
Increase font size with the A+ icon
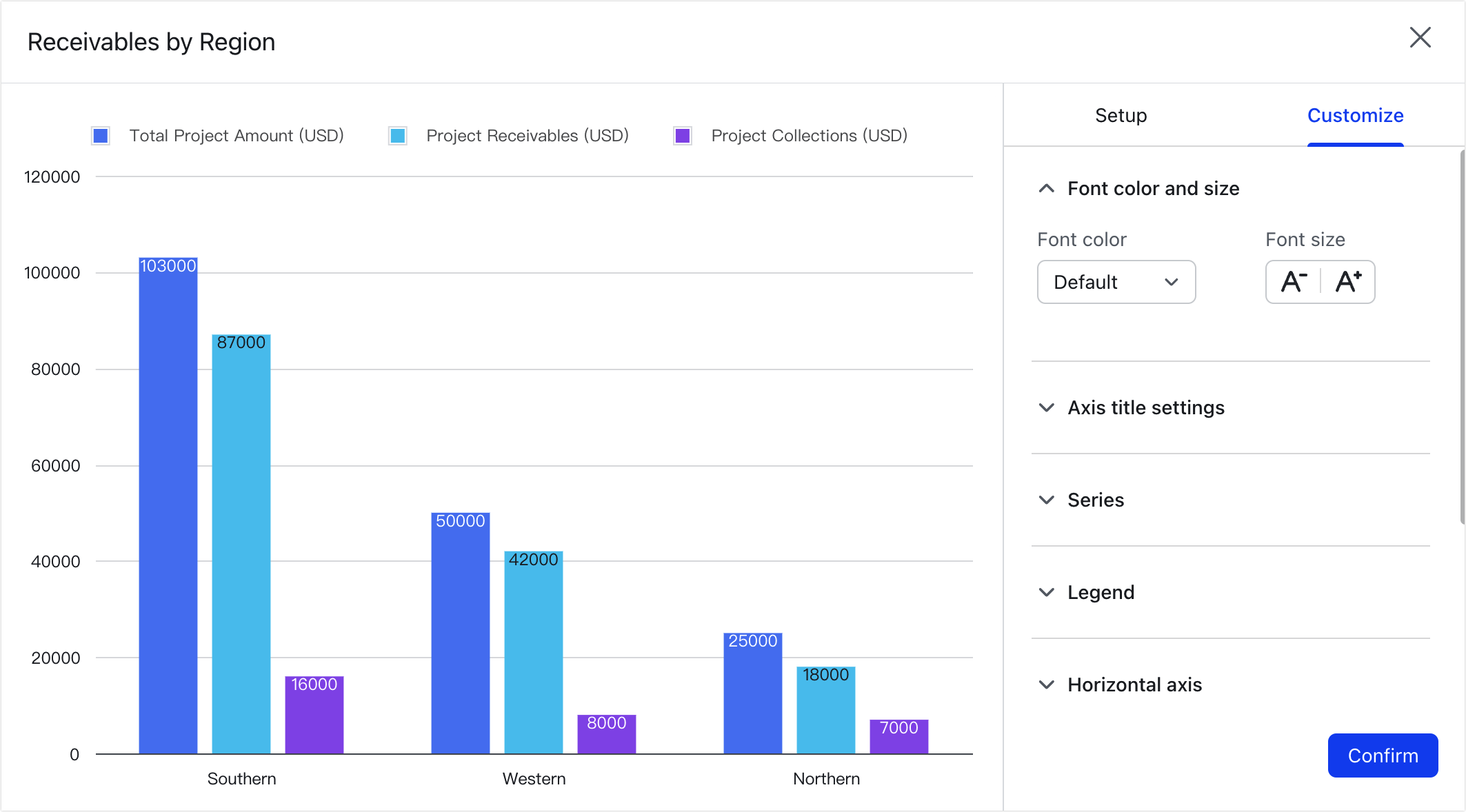point(1348,281)
